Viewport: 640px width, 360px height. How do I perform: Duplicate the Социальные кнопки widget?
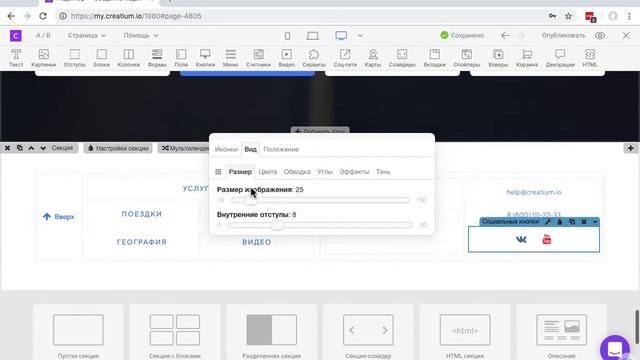572,222
